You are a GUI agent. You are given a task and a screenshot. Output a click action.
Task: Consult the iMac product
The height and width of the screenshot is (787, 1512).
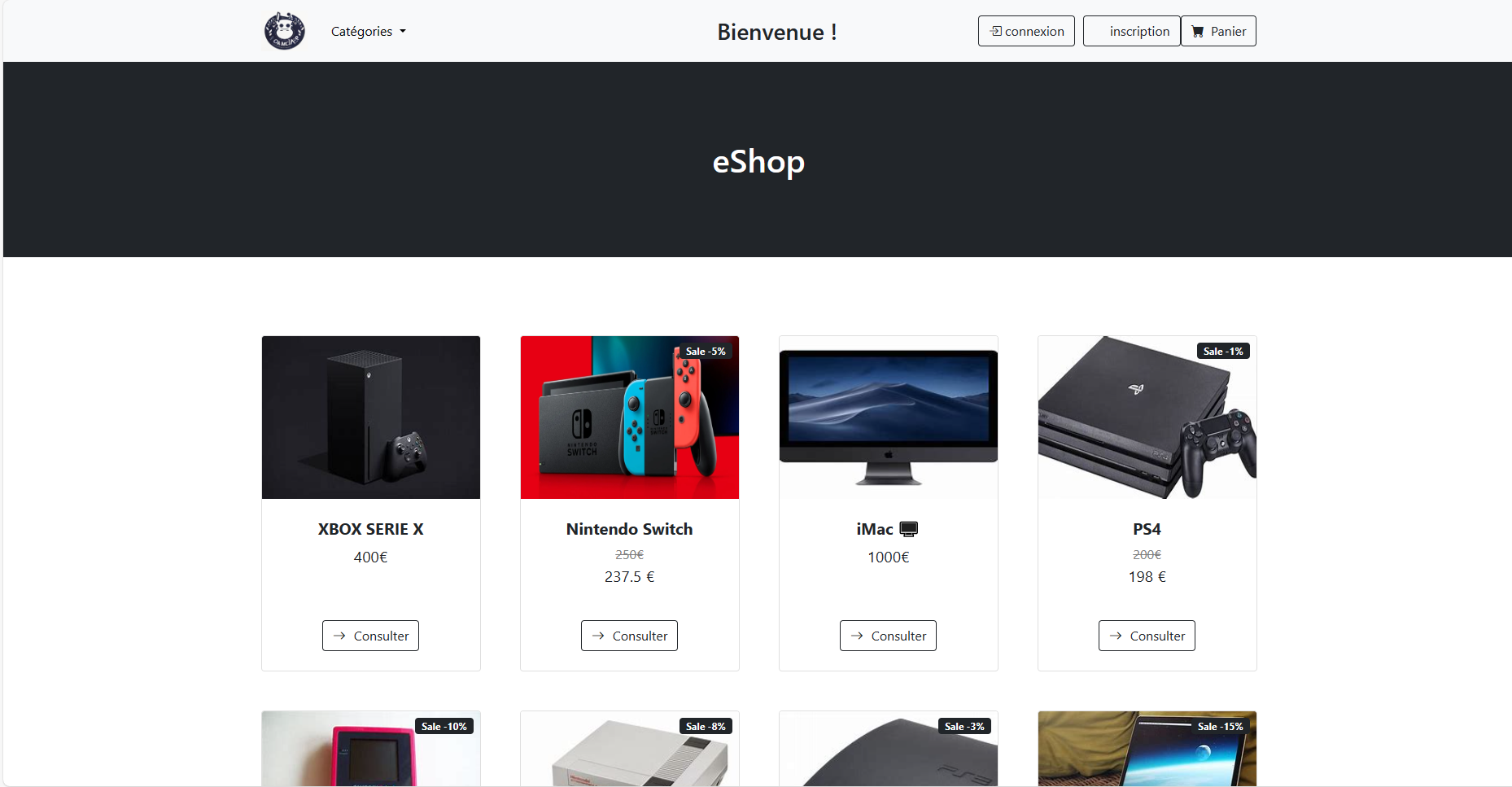pos(888,636)
